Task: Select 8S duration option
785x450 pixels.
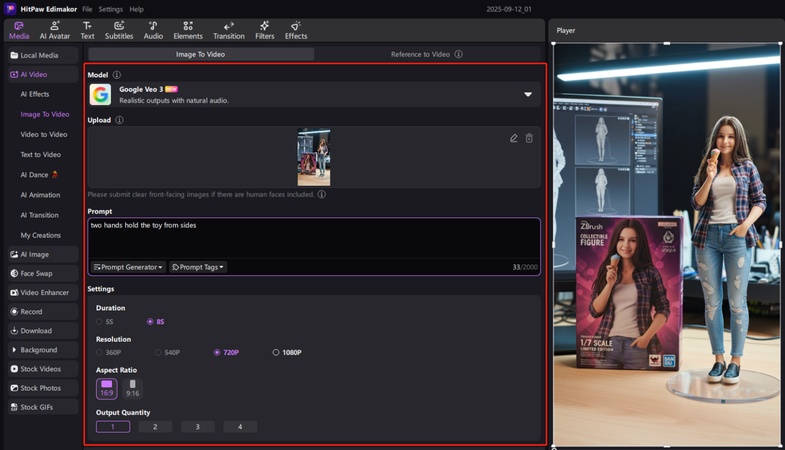Action: point(155,322)
